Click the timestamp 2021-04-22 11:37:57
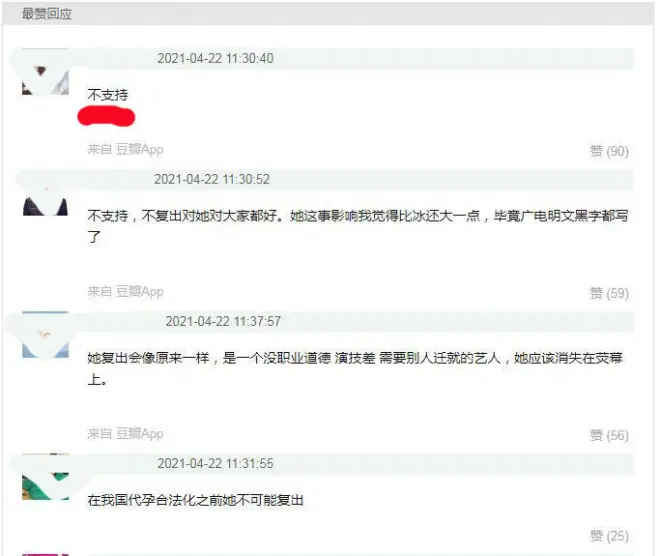The height and width of the screenshot is (556, 660). 223,322
